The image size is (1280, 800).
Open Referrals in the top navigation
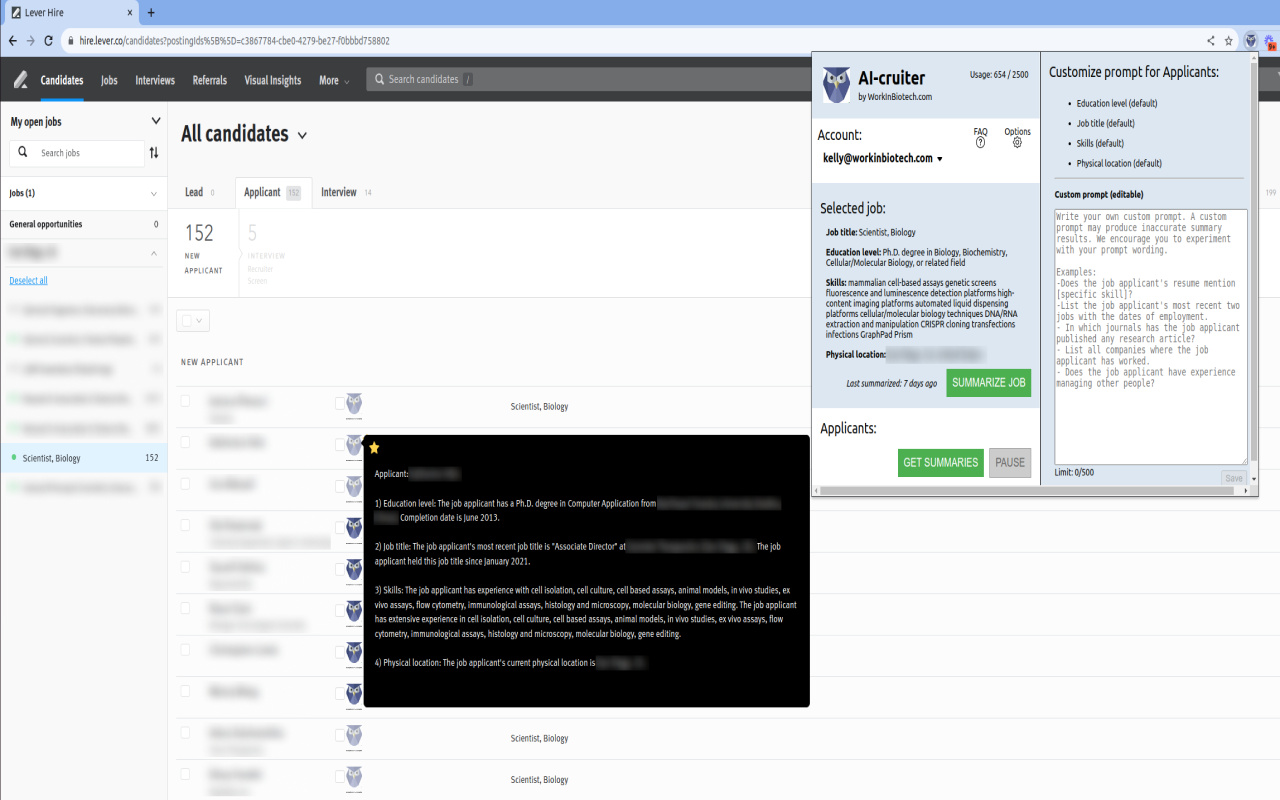pyautogui.click(x=210, y=80)
